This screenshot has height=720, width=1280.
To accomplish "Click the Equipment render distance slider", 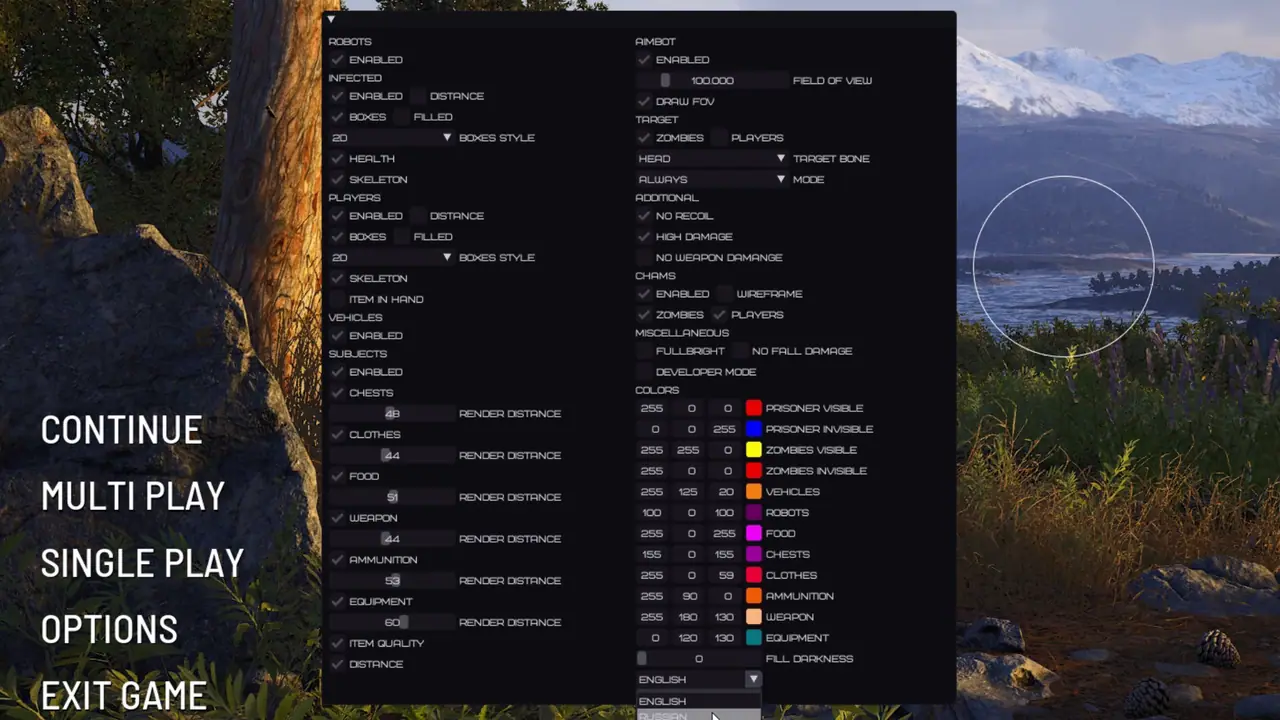I will (391, 622).
